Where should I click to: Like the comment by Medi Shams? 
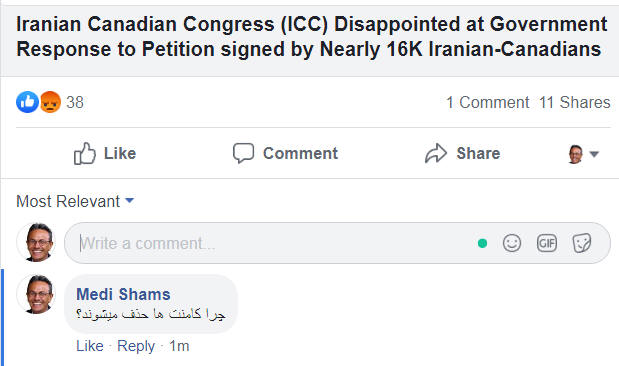click(x=90, y=346)
